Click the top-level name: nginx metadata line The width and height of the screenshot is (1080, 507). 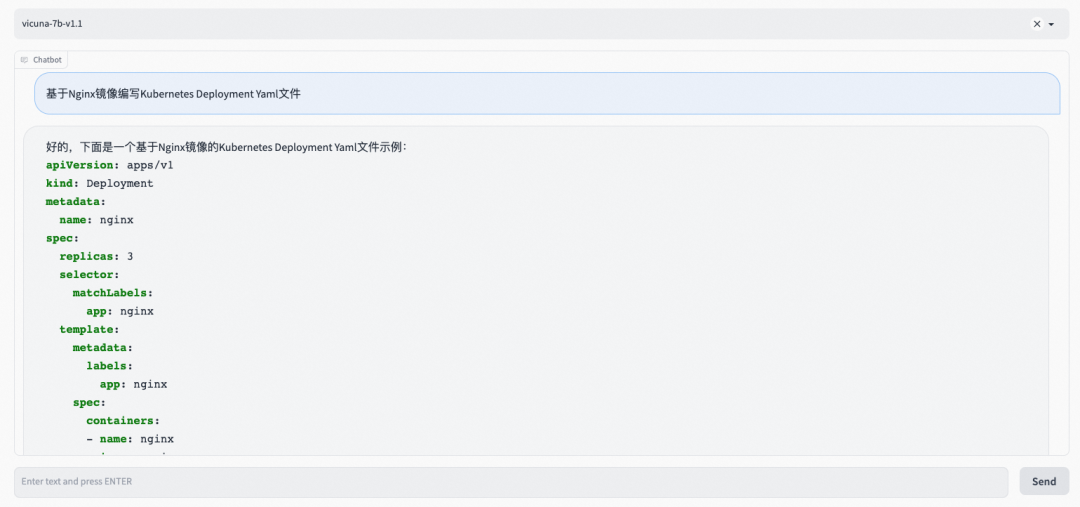tap(96, 220)
